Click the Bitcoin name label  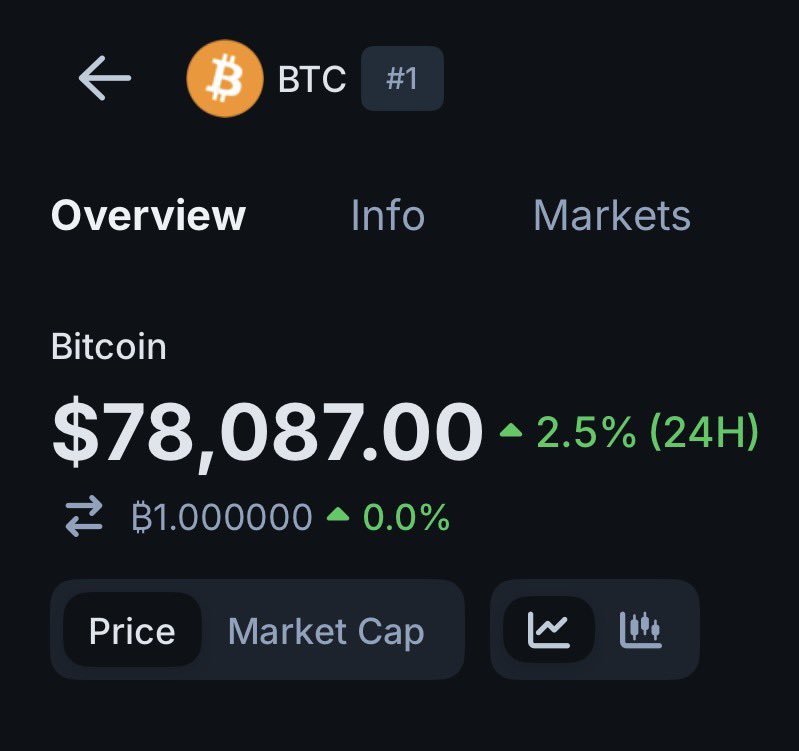click(x=108, y=347)
